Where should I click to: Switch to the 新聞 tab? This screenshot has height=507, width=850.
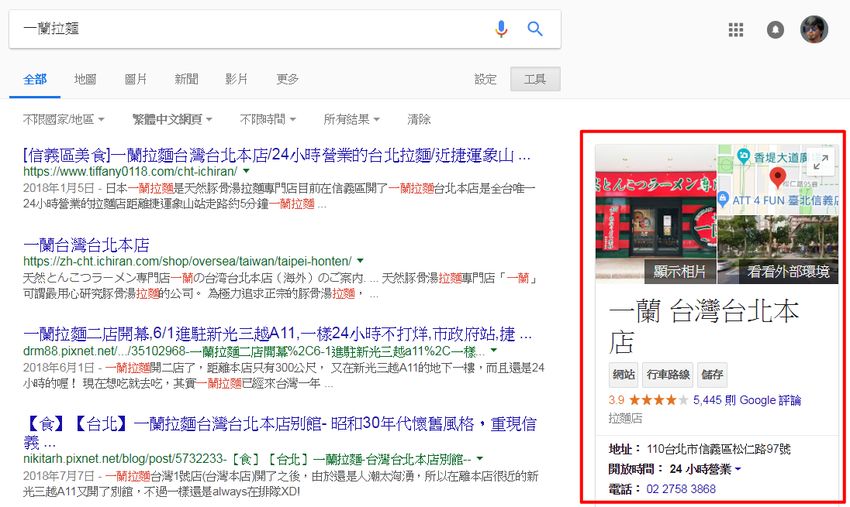click(186, 79)
